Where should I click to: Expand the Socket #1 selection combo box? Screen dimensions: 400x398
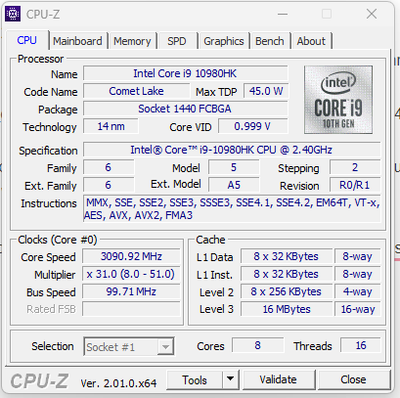(x=129, y=347)
